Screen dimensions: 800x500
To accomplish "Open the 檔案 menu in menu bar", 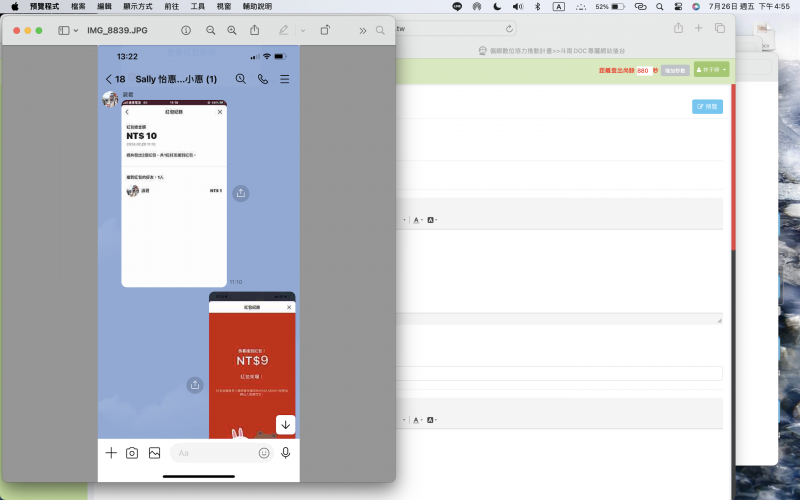I will pyautogui.click(x=78, y=6).
